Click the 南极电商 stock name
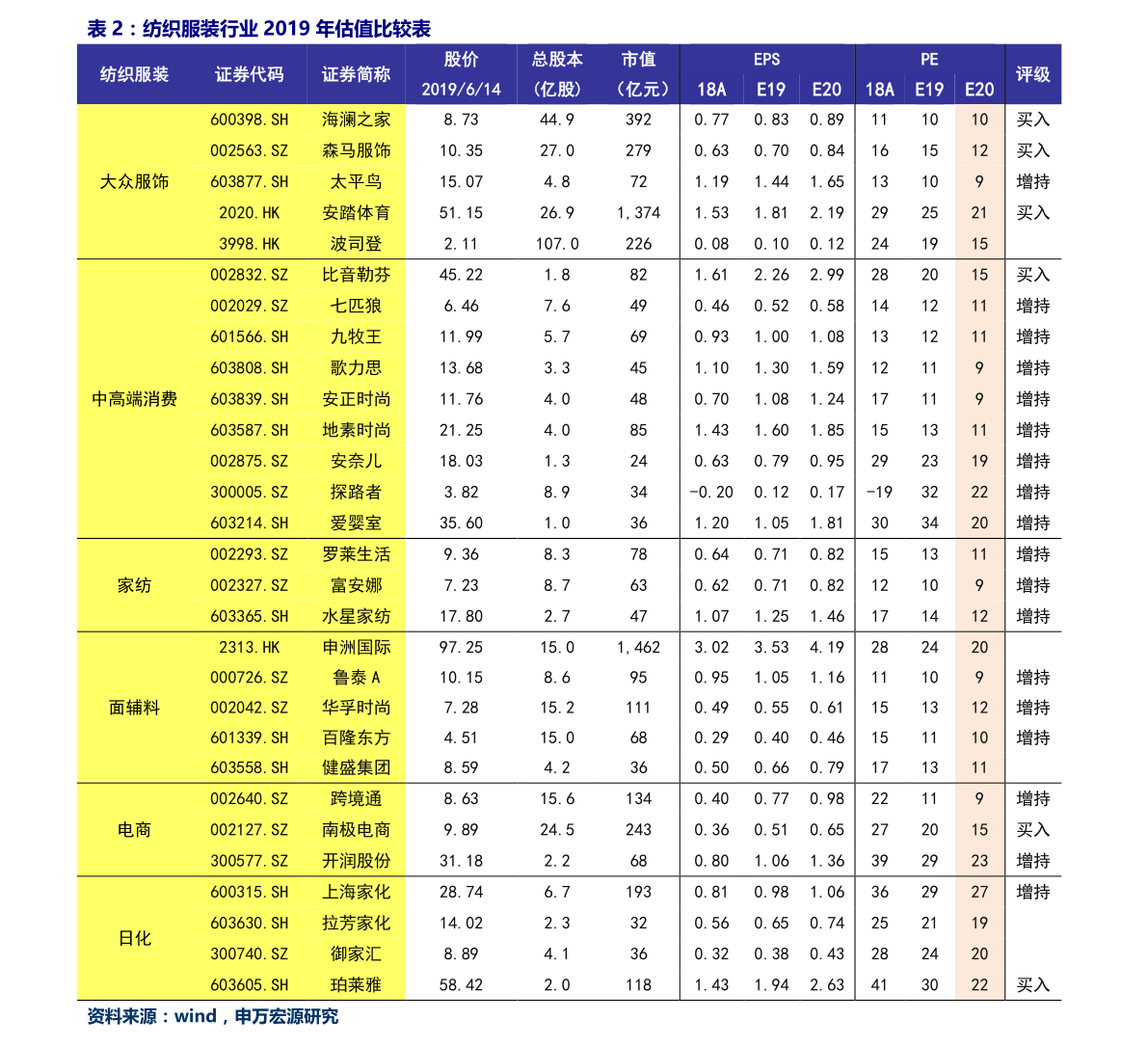The height and width of the screenshot is (1046, 1148). 356,829
